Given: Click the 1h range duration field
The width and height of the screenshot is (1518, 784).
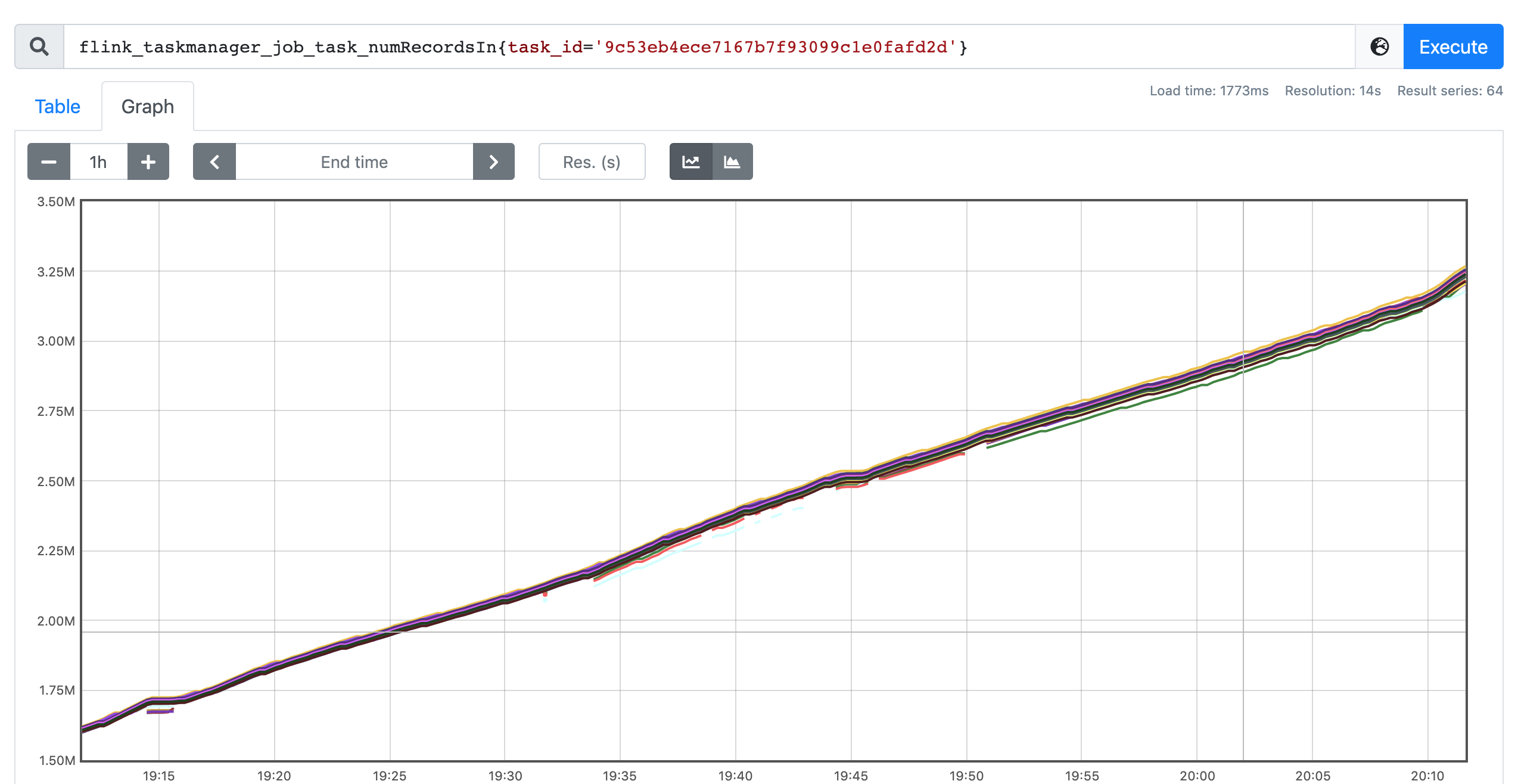Looking at the screenshot, I should pos(98,161).
